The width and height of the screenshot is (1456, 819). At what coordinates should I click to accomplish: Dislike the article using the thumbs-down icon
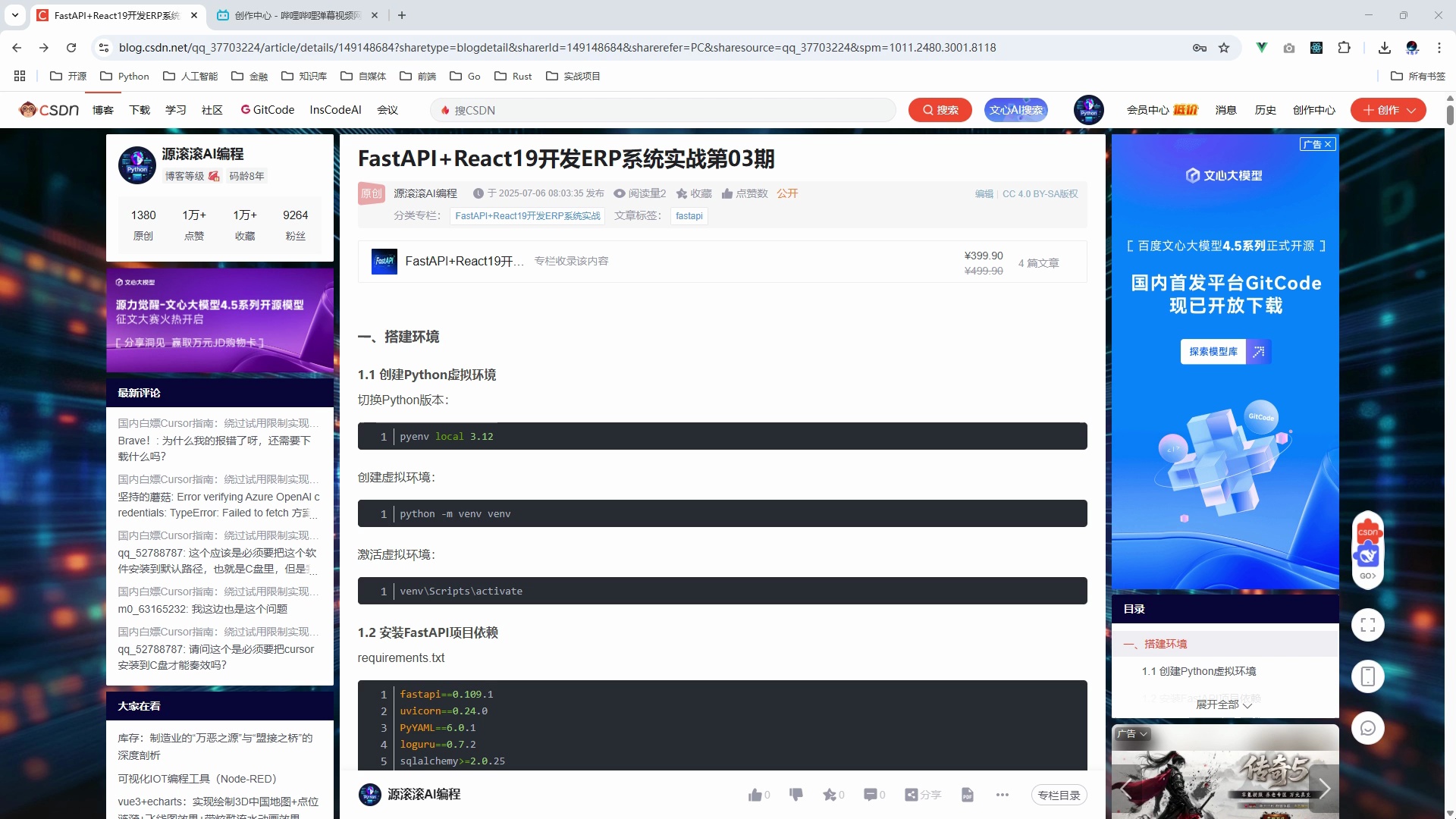coord(795,794)
